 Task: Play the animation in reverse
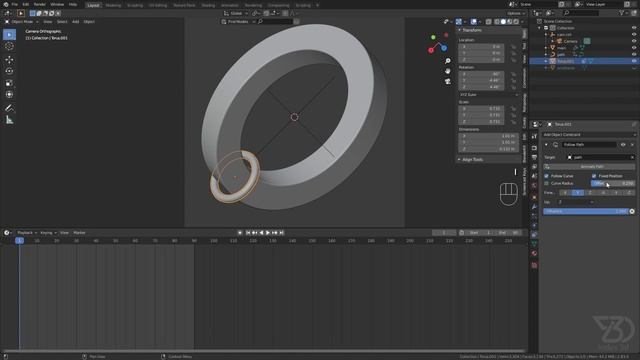pos(261,233)
